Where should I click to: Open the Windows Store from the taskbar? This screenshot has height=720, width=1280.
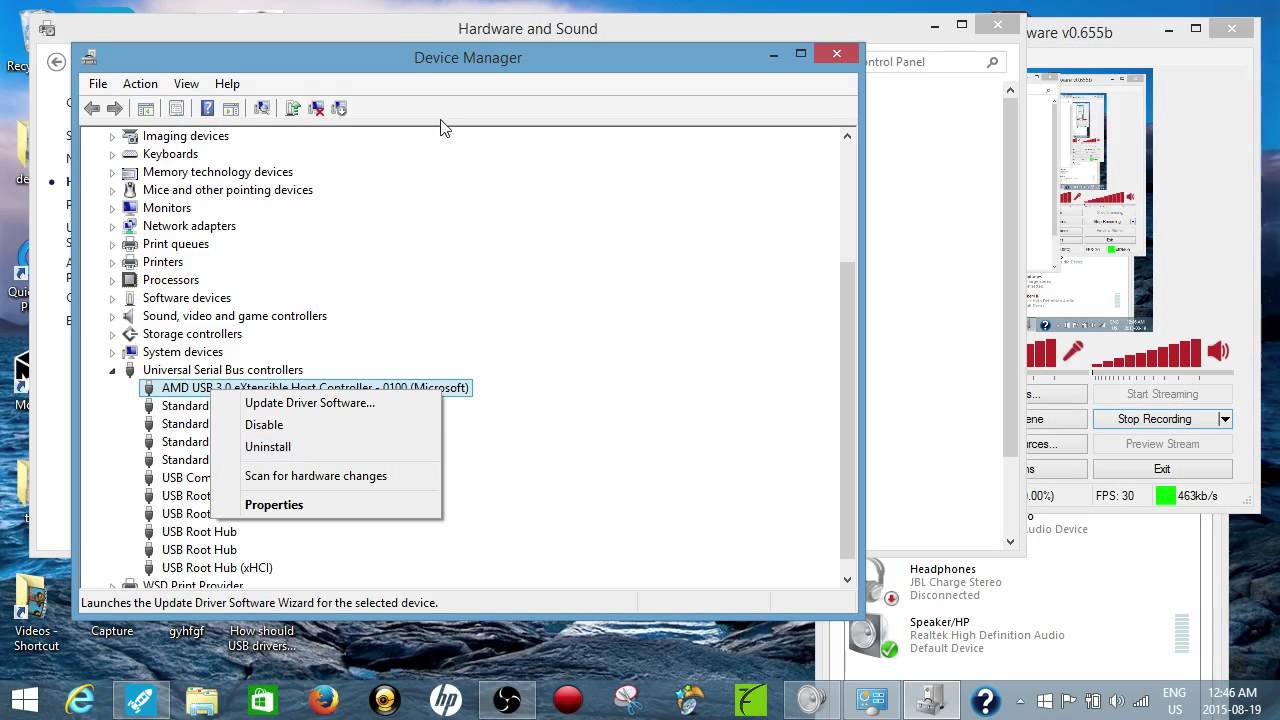262,699
